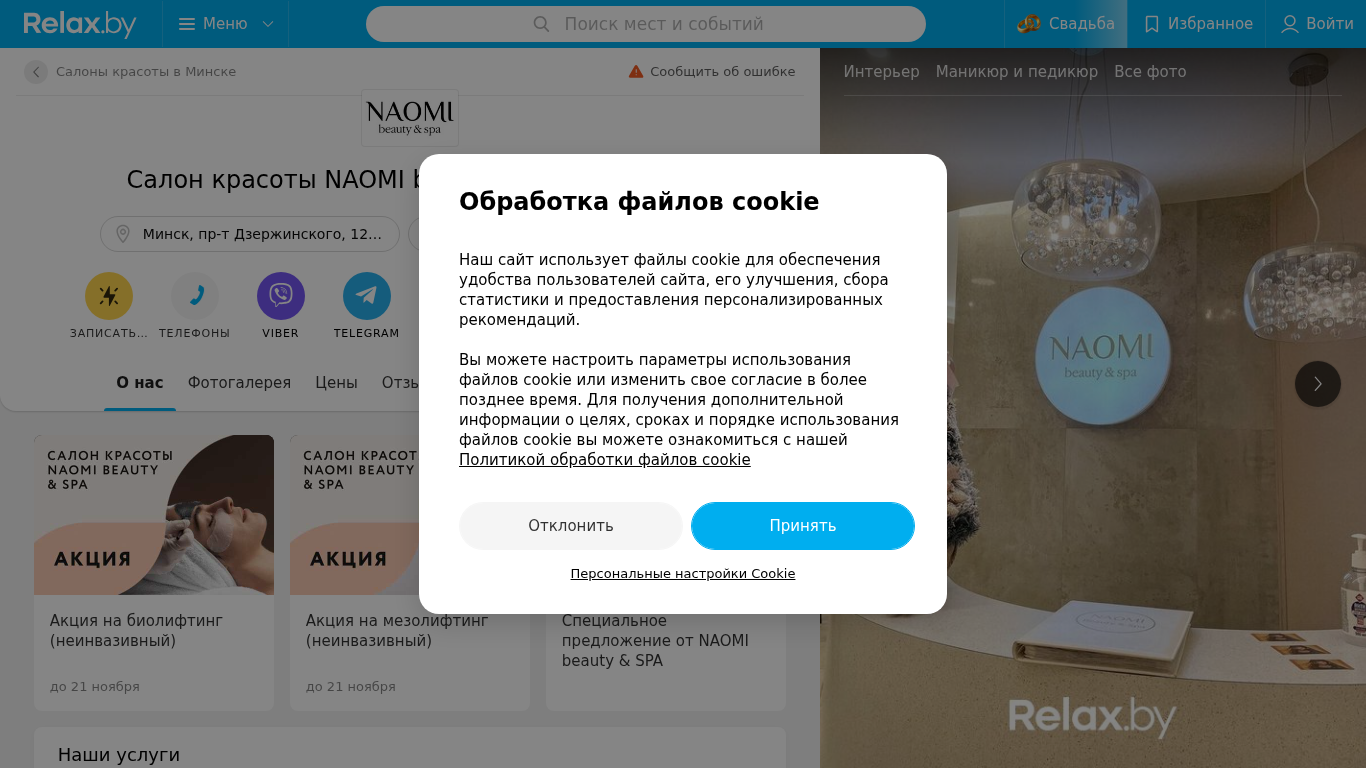
Task: Contact salon via Telegram icon
Action: 367,296
